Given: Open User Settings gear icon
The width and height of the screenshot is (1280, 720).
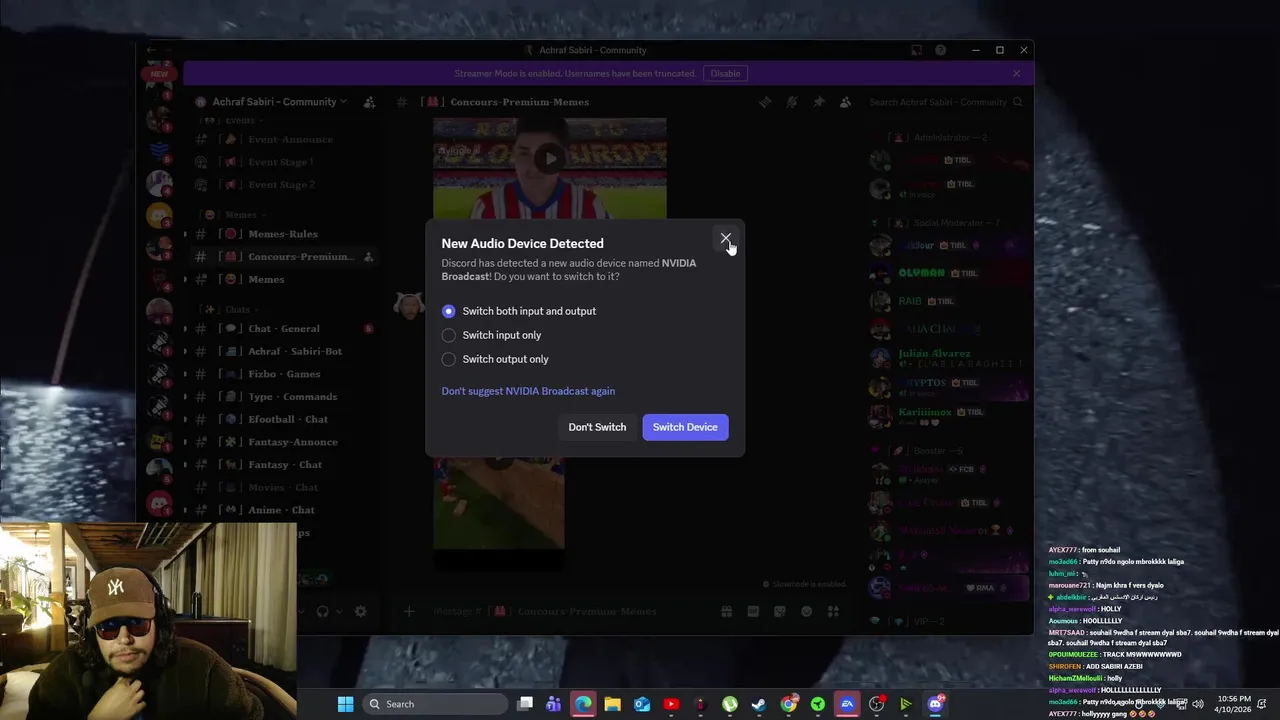Looking at the screenshot, I should (360, 611).
